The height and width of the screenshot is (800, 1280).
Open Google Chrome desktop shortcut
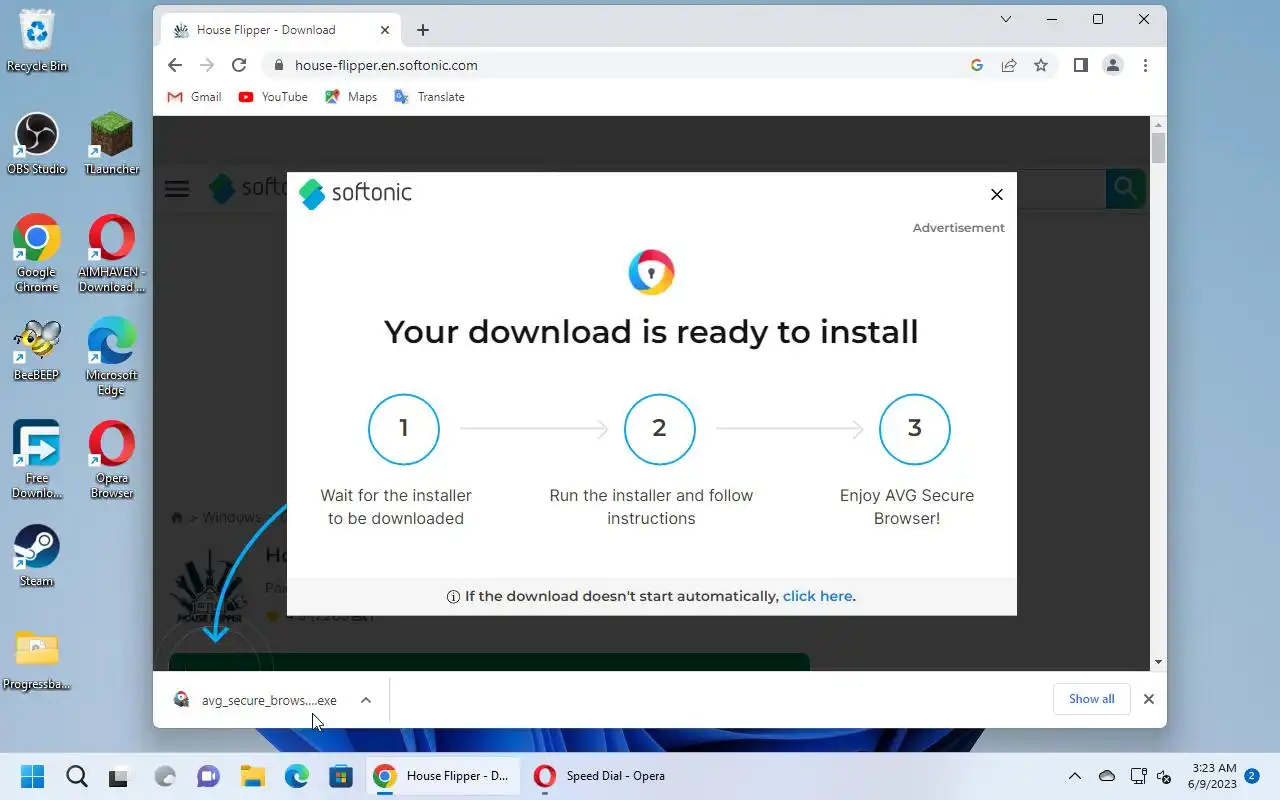(37, 253)
